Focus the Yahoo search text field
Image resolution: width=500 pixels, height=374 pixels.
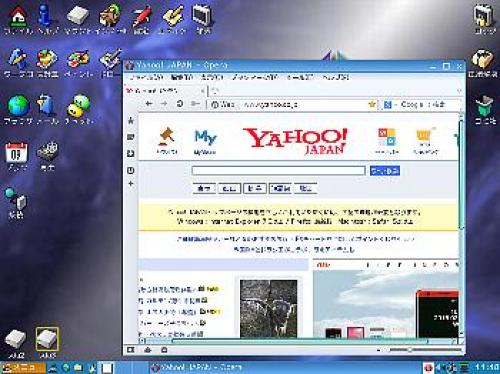pos(278,171)
